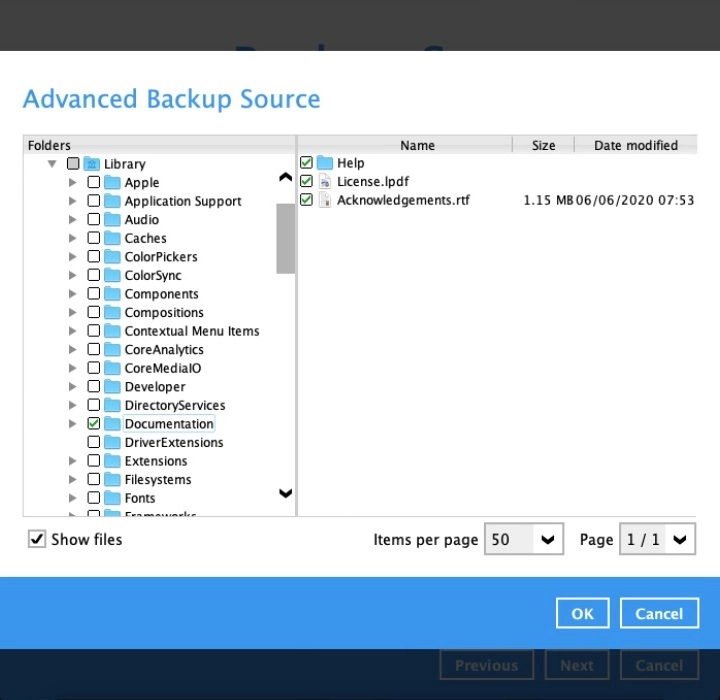The width and height of the screenshot is (720, 700).
Task: Click the CoreAnalytics folder icon
Action: (112, 350)
